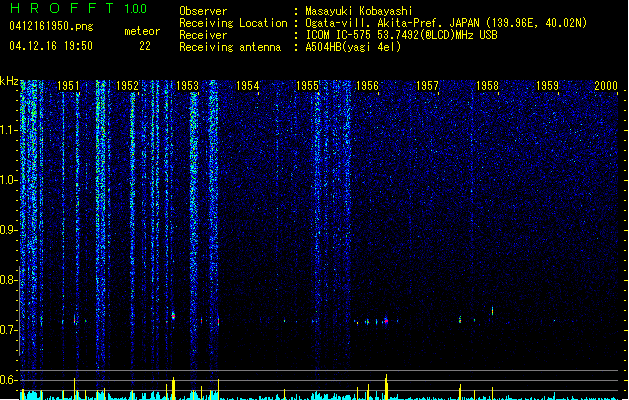The height and width of the screenshot is (400, 629).
Task: Click time marker 1955
Action: 307,85
